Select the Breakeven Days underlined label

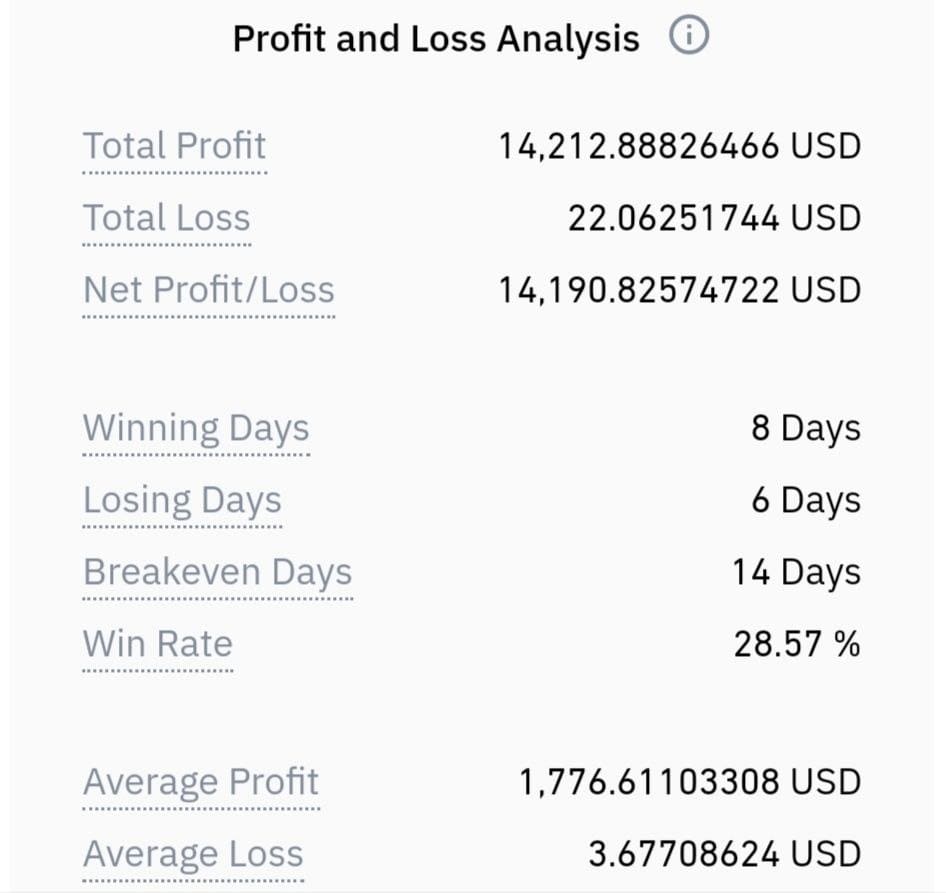click(218, 572)
